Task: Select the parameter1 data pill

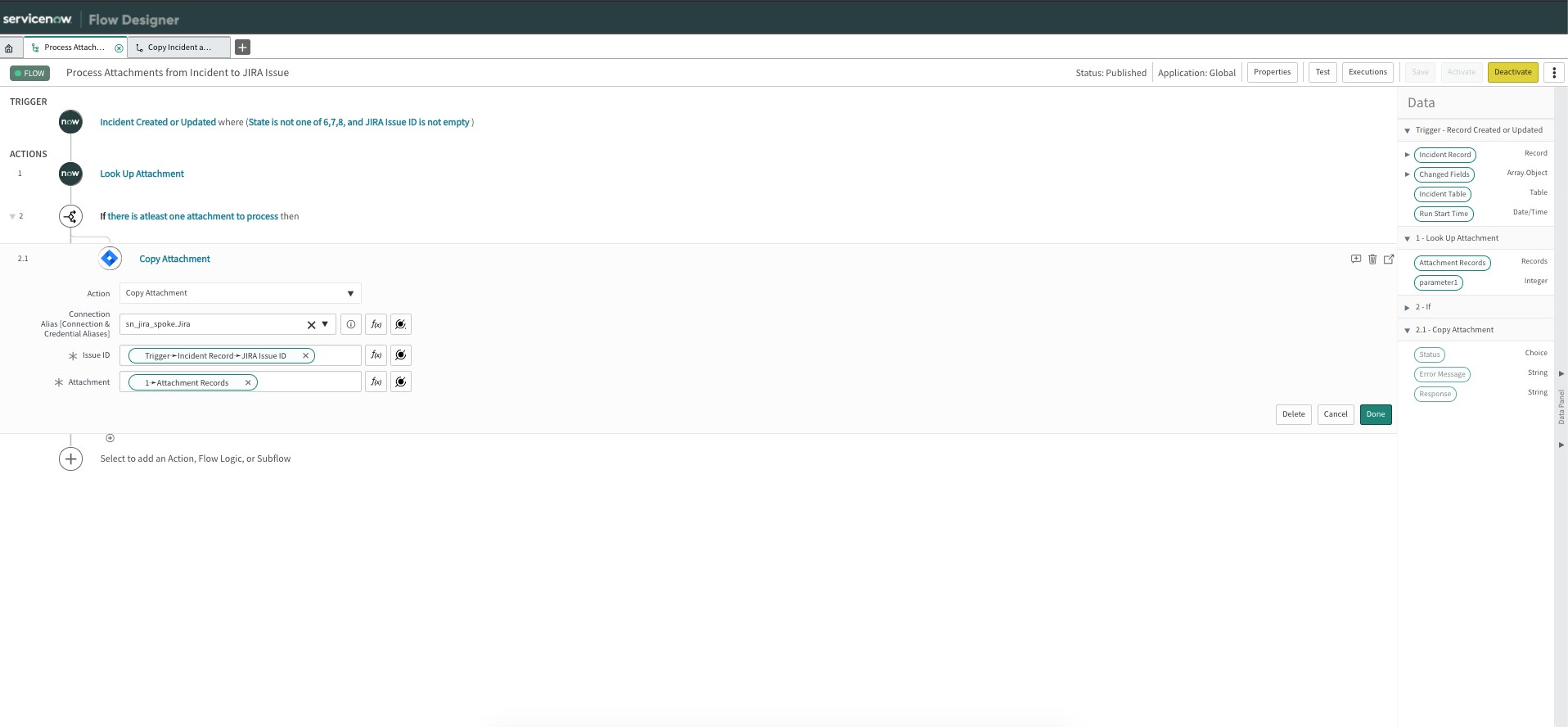Action: (x=1438, y=282)
